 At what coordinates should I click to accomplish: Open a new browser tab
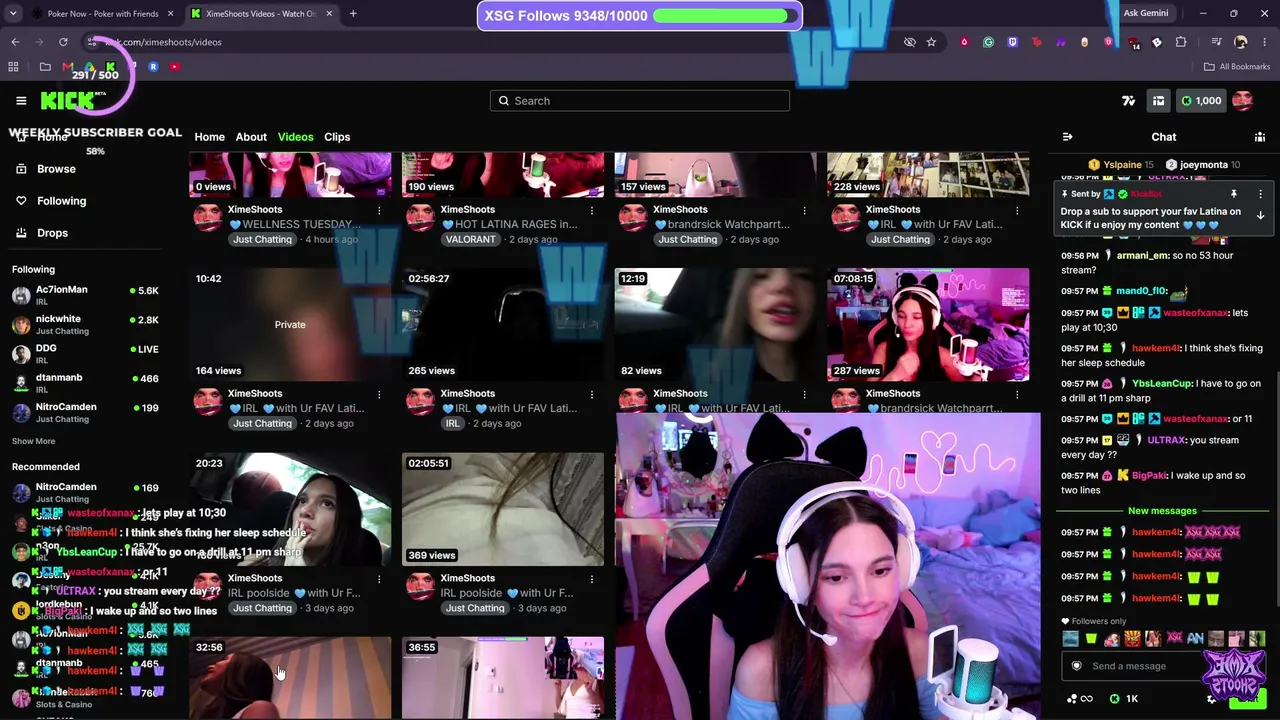[x=353, y=14]
